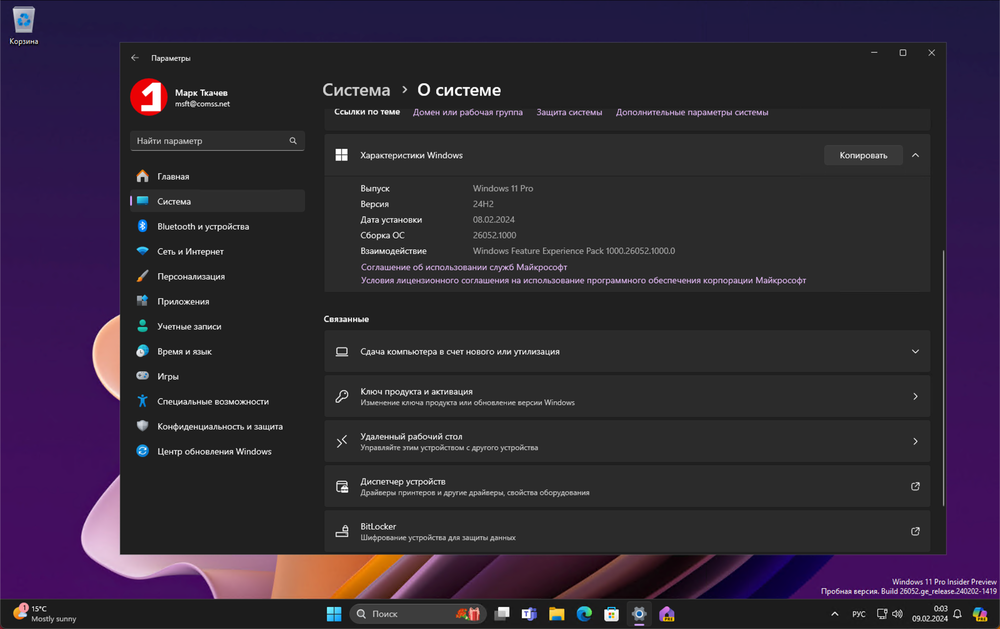The width and height of the screenshot is (1000, 629).
Task: Open Ключ продукта и активация chevron
Action: (x=915, y=397)
